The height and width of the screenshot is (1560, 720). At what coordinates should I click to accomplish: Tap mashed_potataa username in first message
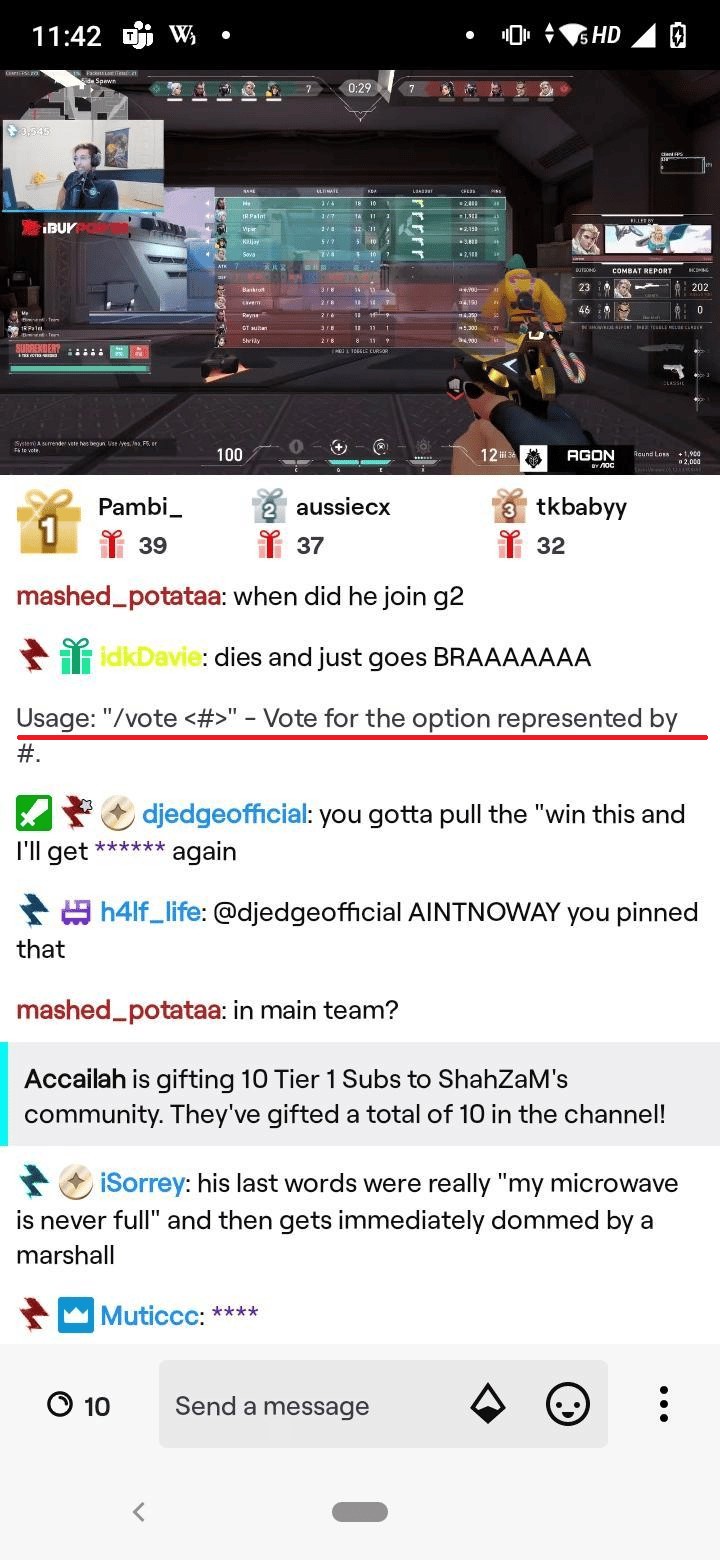click(x=118, y=597)
